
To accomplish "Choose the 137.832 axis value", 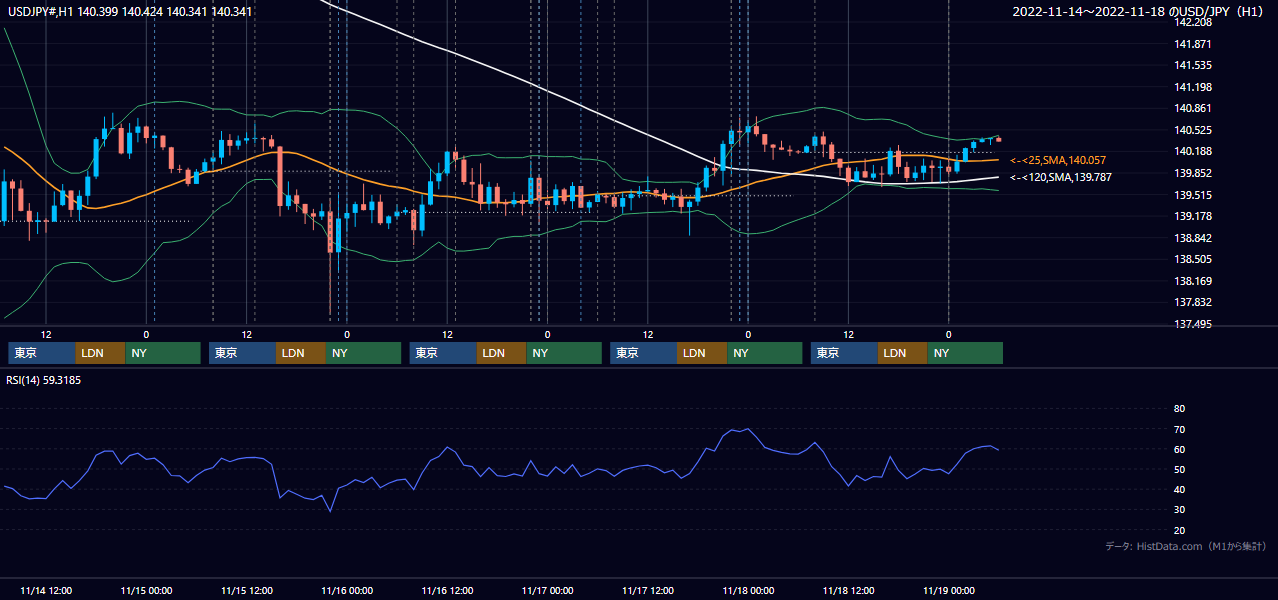I will click(1193, 302).
